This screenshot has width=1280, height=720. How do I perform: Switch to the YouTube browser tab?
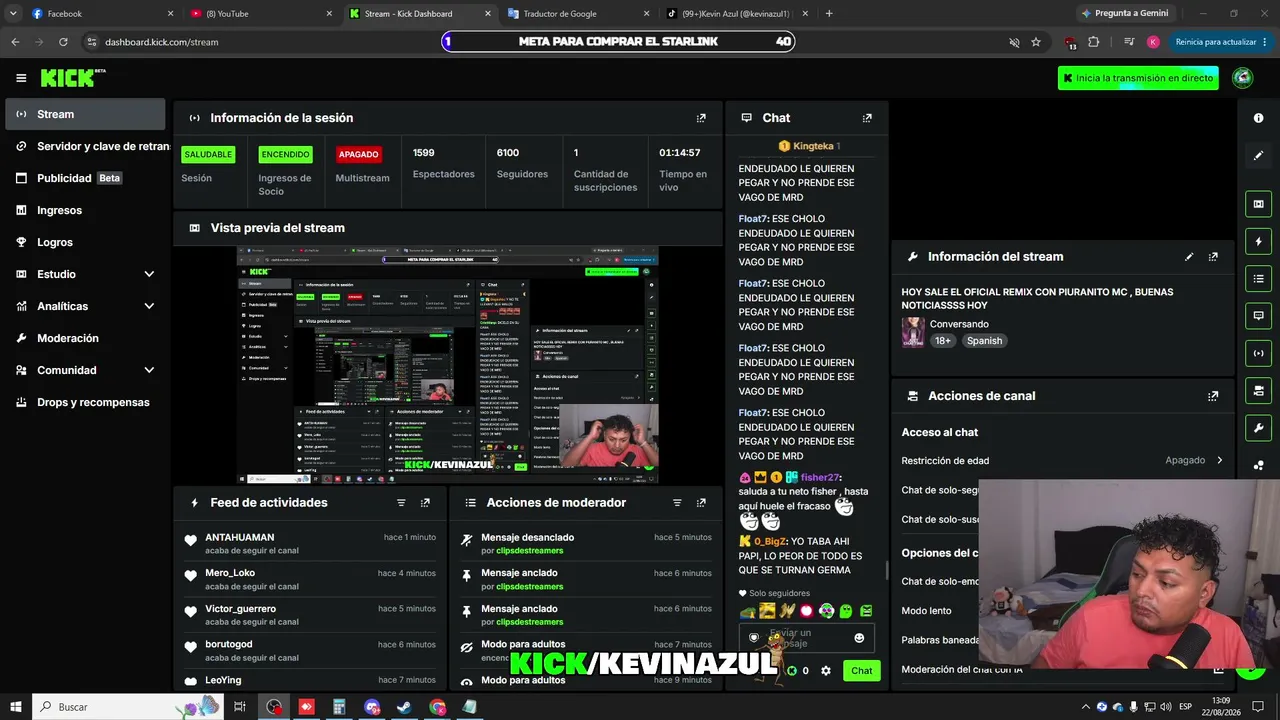click(260, 14)
